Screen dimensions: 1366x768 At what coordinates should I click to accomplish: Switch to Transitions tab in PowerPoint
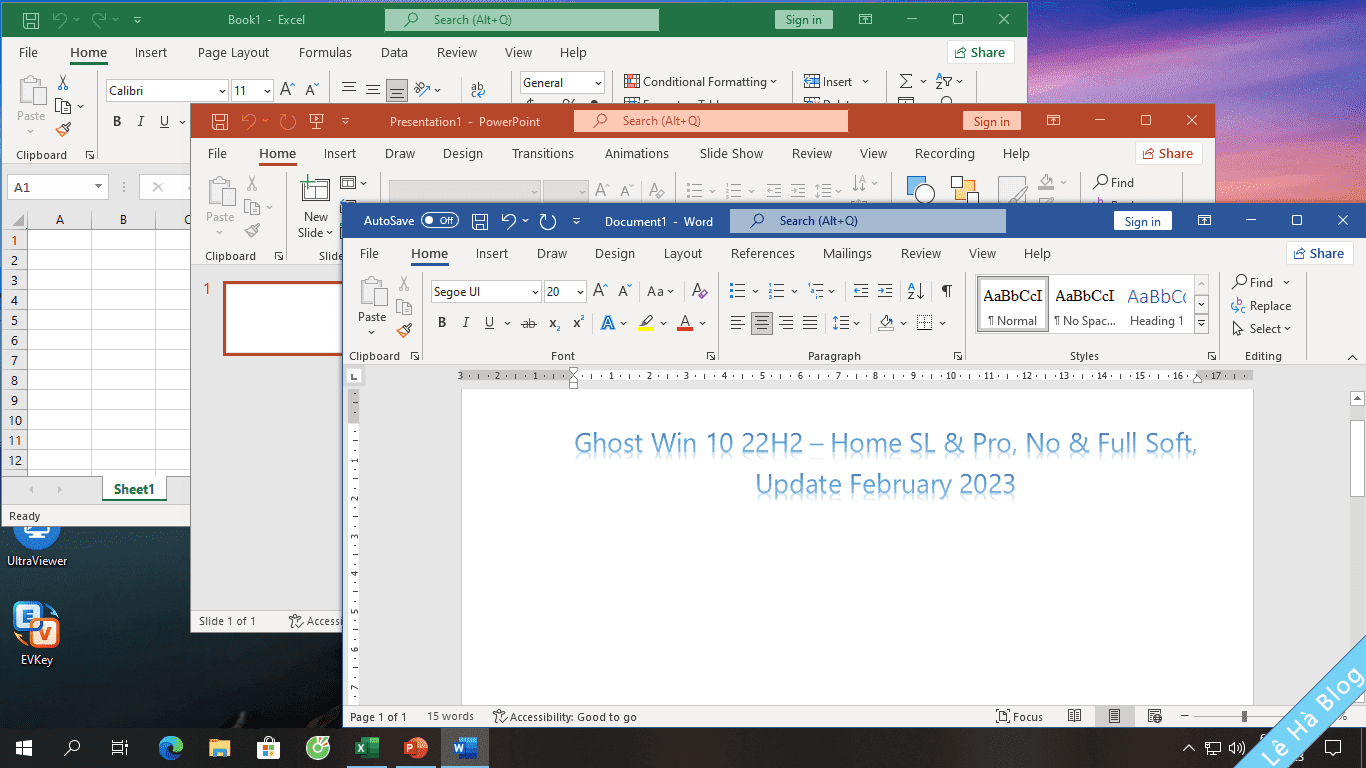542,154
